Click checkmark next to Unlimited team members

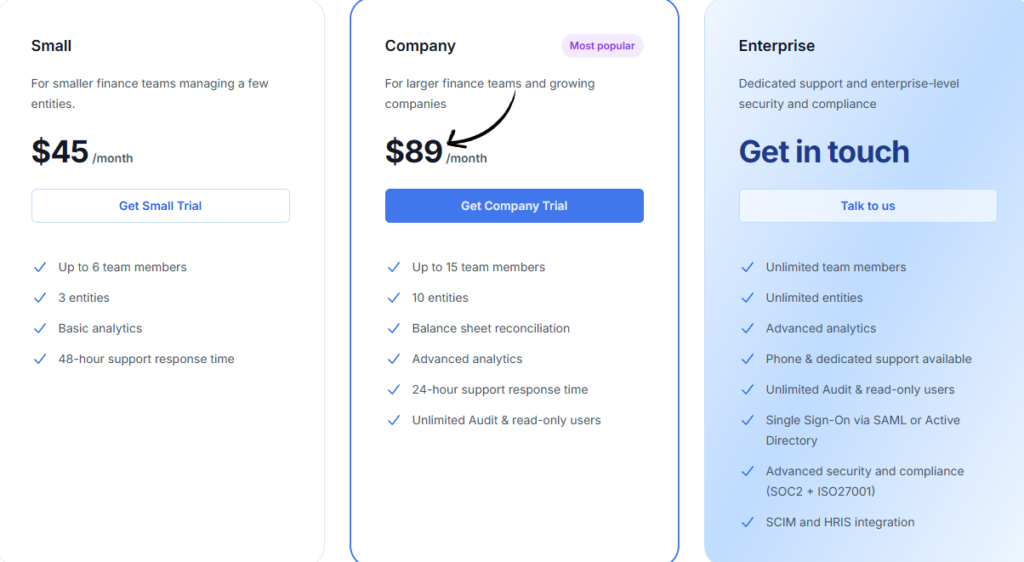click(x=748, y=267)
